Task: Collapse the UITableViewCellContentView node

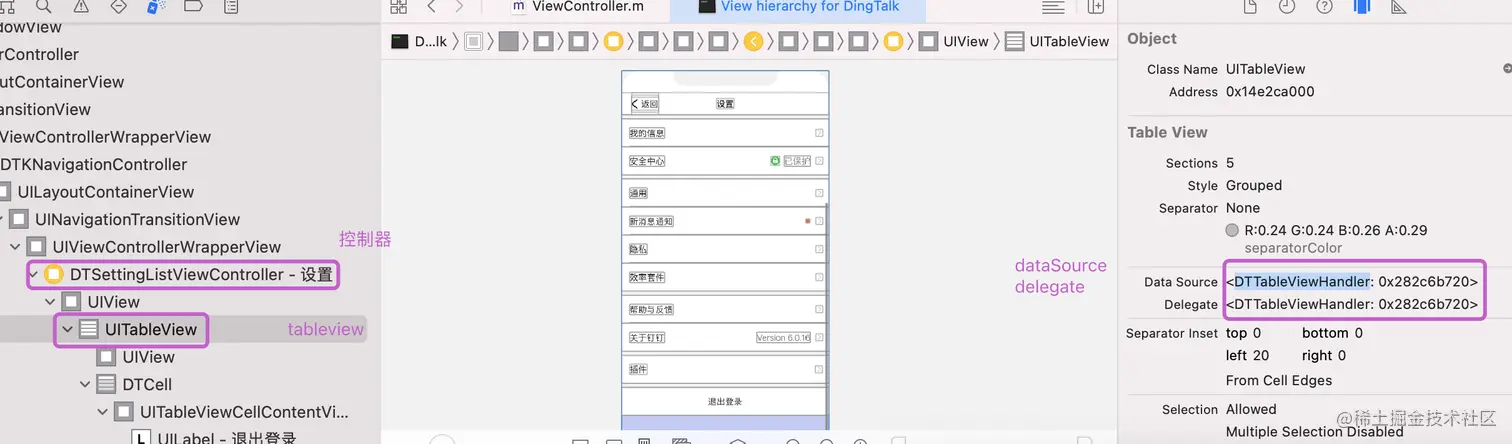Action: click(104, 412)
